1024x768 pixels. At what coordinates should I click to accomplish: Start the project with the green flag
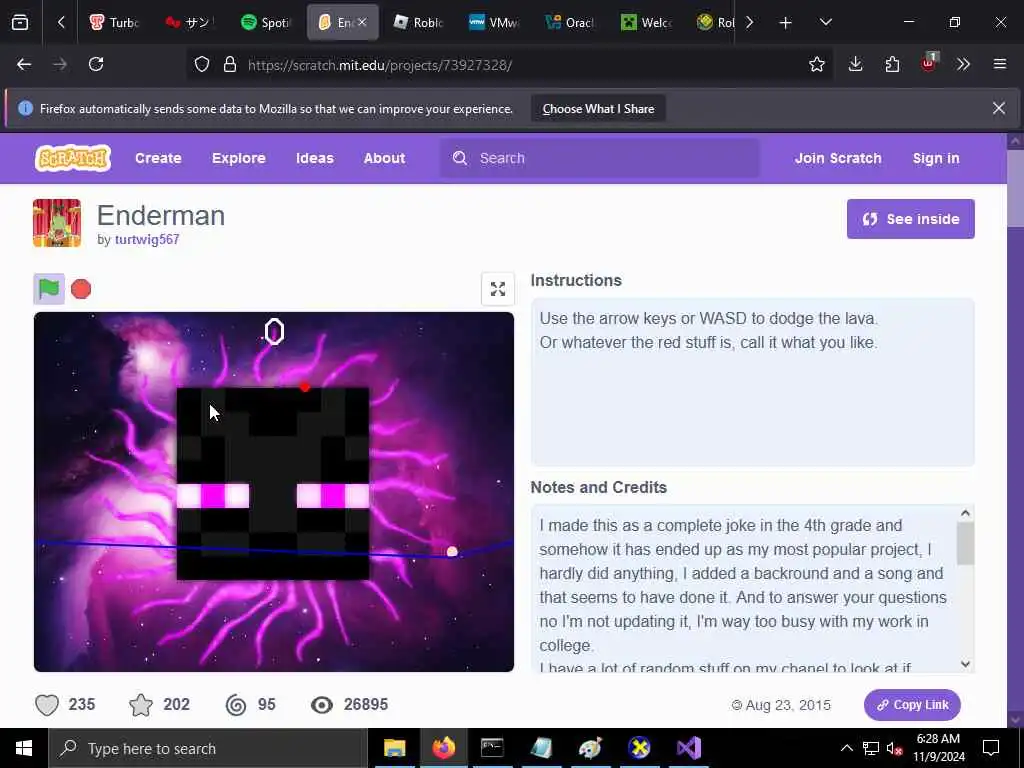(x=49, y=289)
